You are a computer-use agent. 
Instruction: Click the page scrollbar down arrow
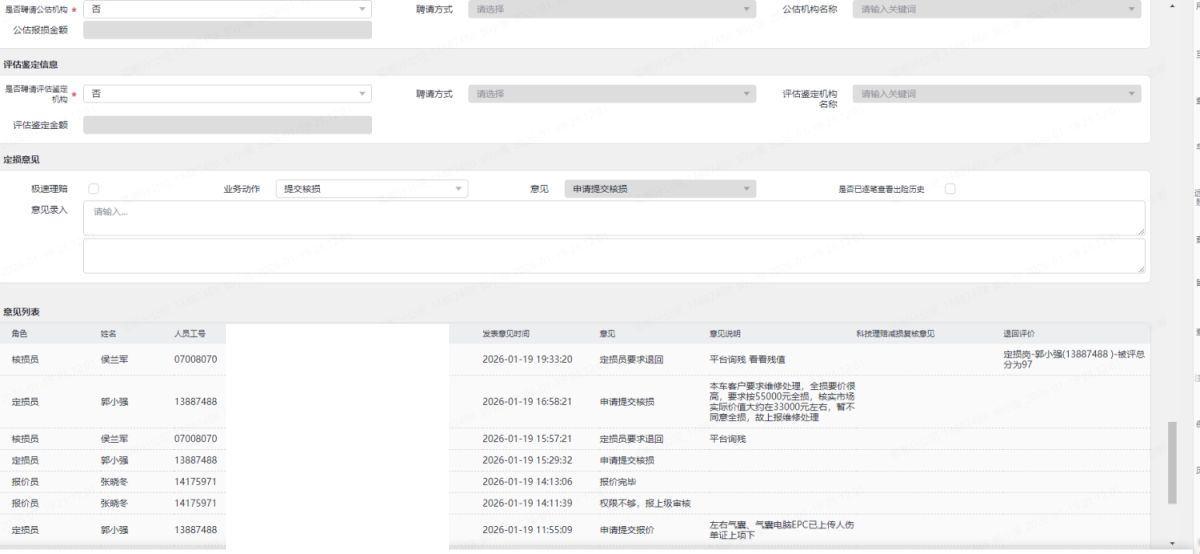coord(1172,544)
